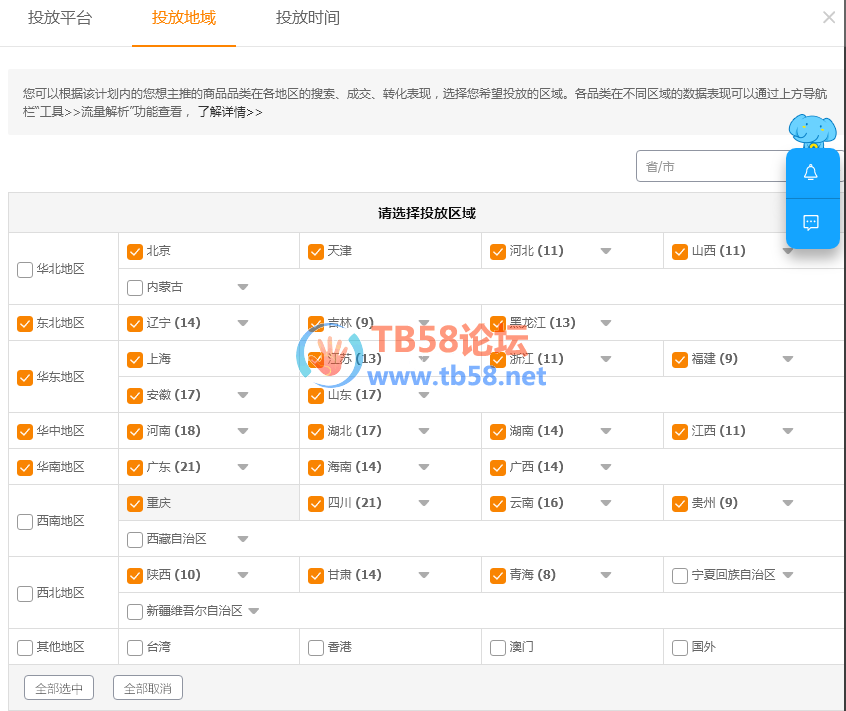Open the 了解详情>> link

[x=229, y=112]
